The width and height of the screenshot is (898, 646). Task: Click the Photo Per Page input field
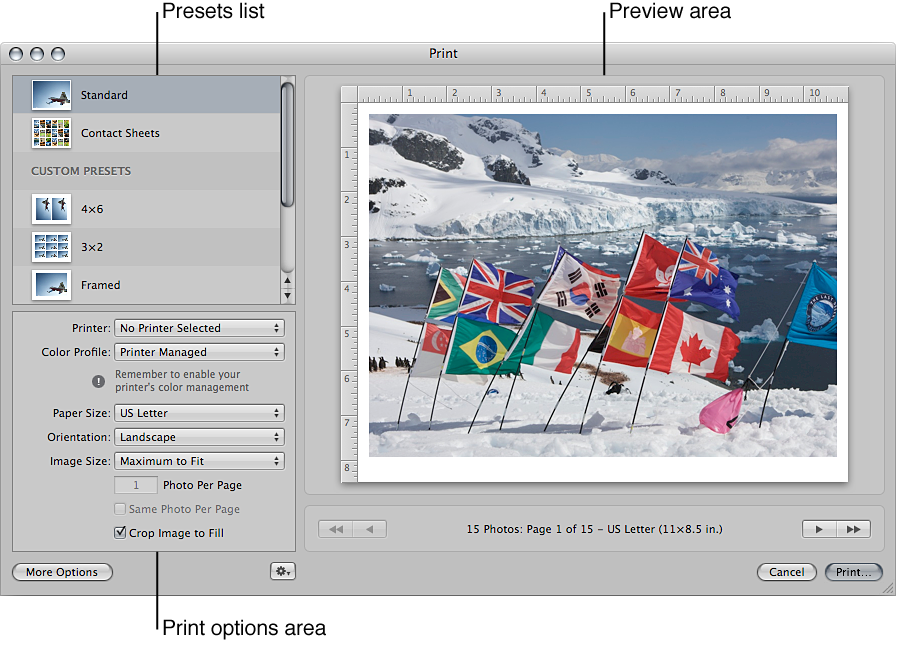tap(136, 485)
